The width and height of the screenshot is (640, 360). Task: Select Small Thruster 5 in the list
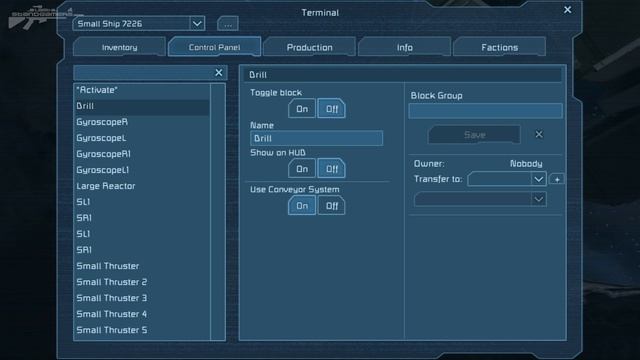coord(142,330)
